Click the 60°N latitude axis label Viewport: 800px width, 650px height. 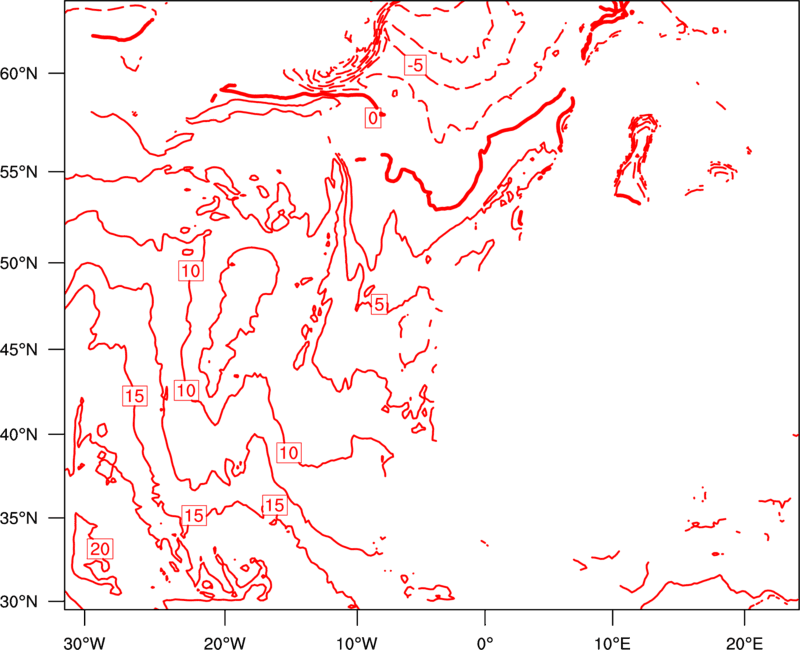click(19, 73)
